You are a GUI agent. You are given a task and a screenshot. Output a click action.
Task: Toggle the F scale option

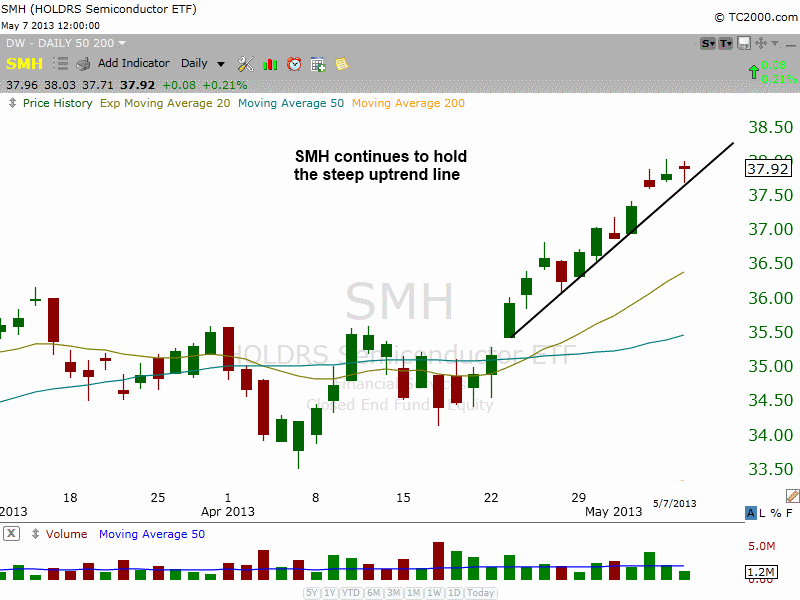(x=789, y=513)
